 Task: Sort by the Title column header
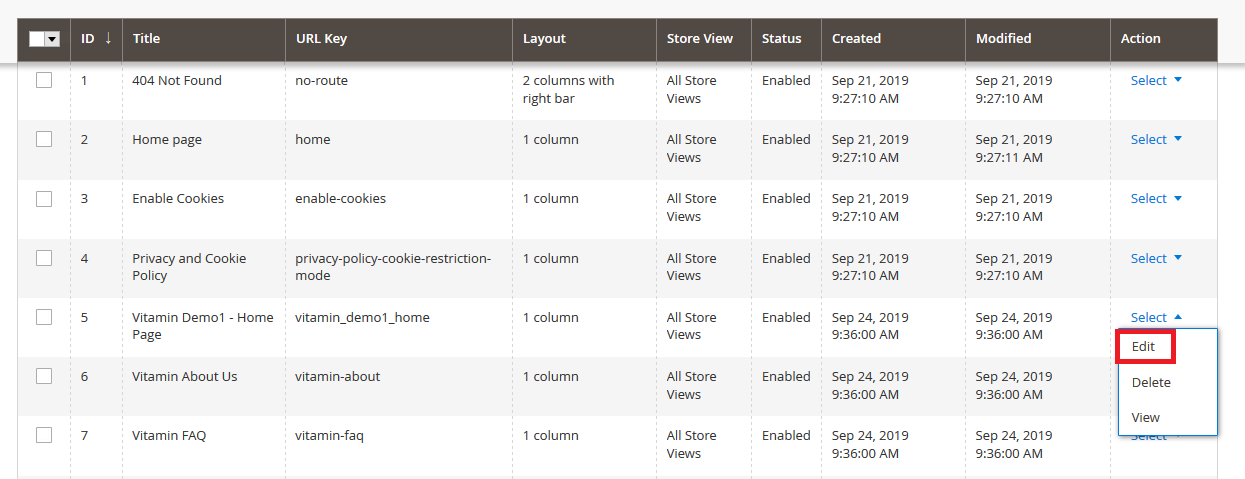click(146, 39)
